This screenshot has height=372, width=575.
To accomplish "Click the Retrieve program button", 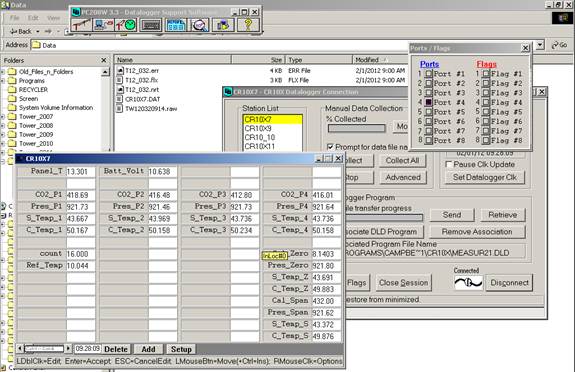I will [x=502, y=215].
